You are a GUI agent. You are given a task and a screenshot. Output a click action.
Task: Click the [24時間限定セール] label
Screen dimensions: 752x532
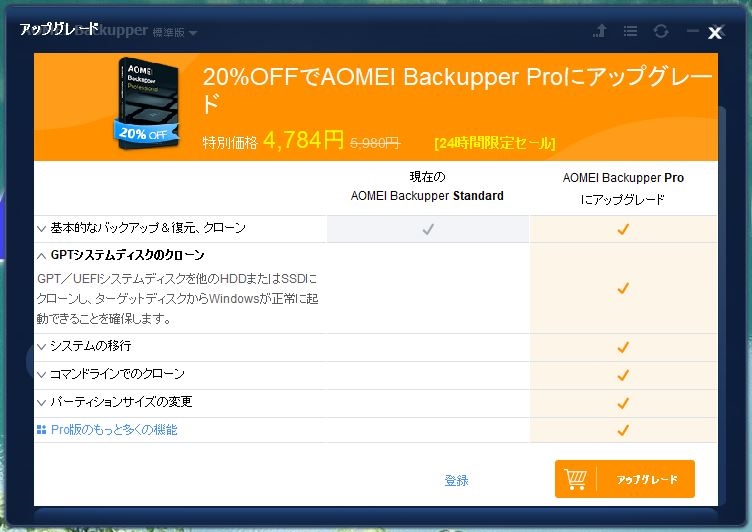coord(494,143)
